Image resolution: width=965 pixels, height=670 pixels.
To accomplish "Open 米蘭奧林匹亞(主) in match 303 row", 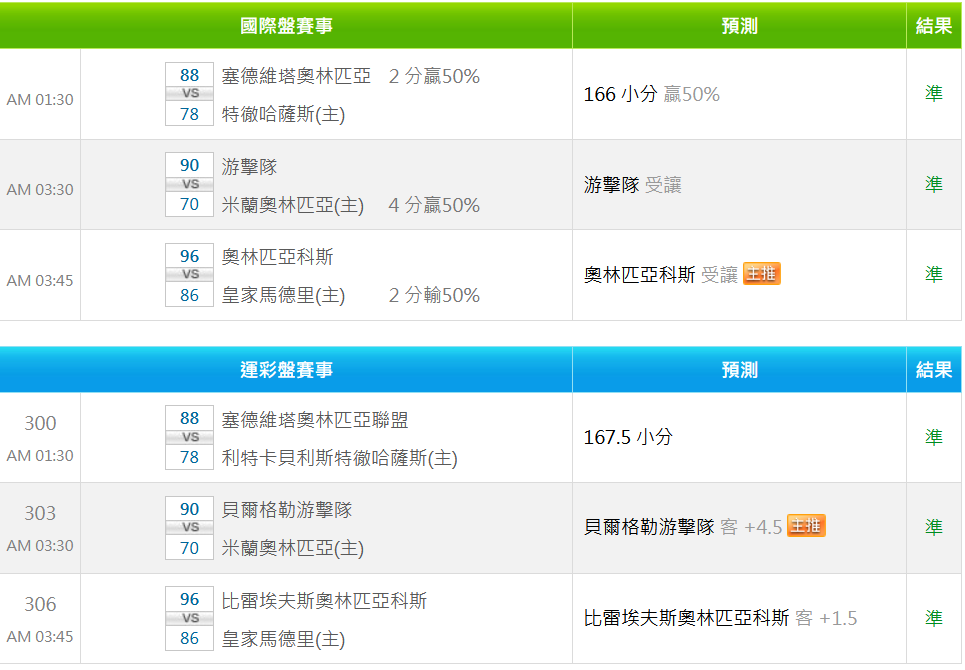I will 293,548.
